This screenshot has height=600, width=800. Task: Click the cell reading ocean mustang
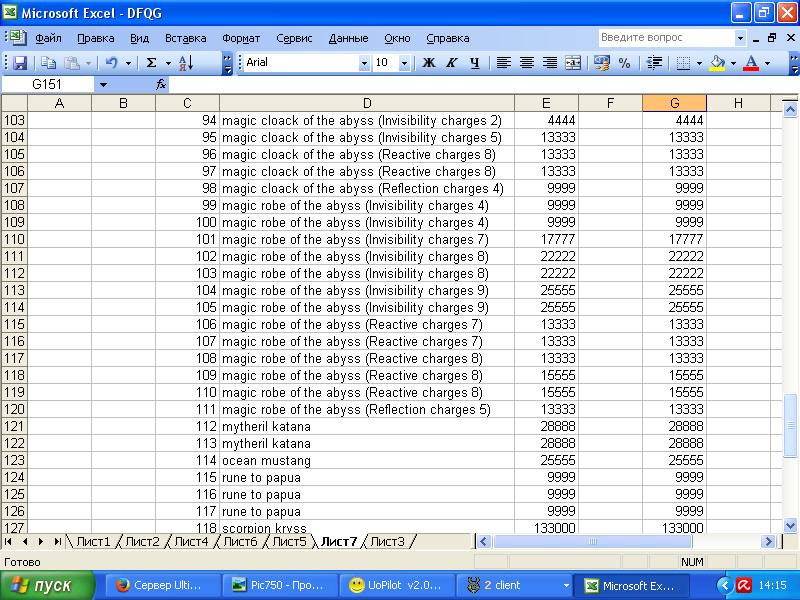pos(367,461)
